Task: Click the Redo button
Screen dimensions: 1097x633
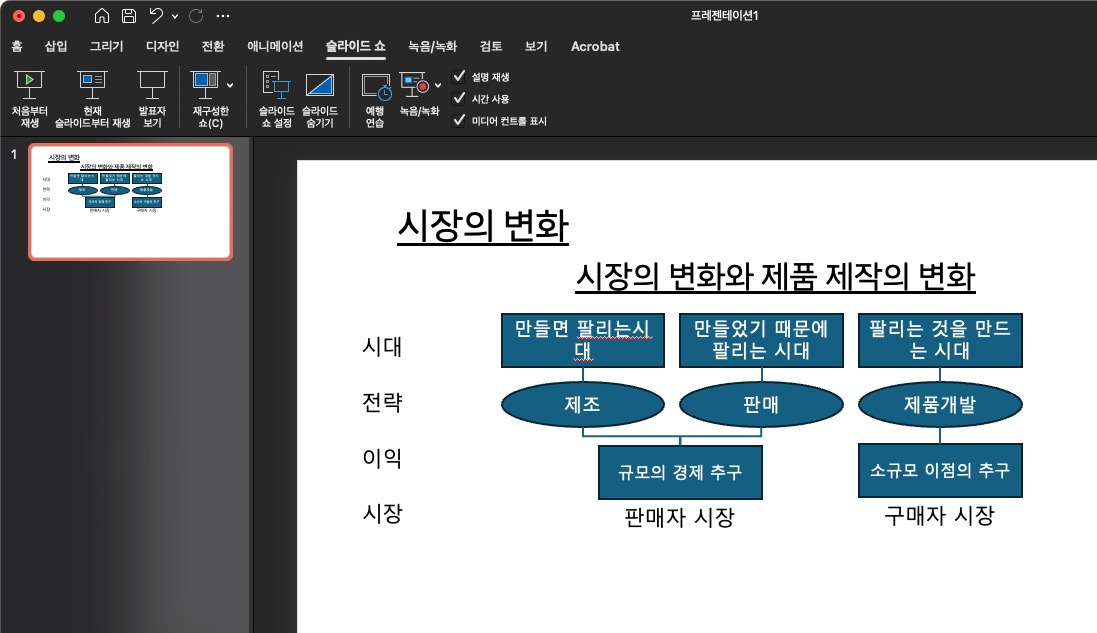Action: coord(198,15)
